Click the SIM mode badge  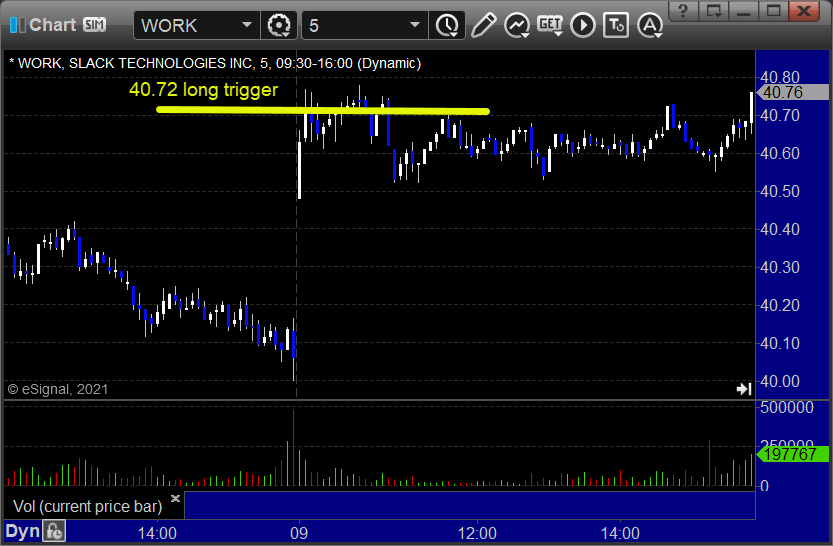pyautogui.click(x=95, y=24)
